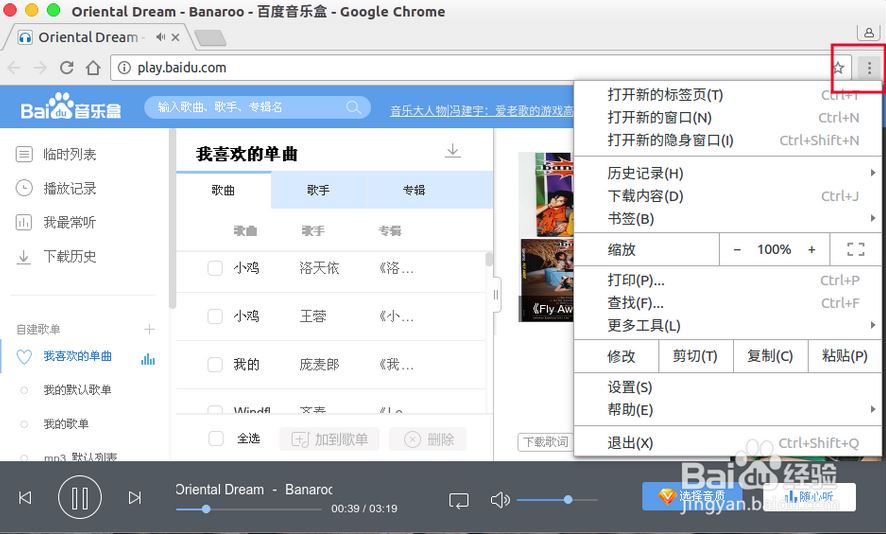Choose 打印(P)... from the menu
This screenshot has height=534, width=886.
[728, 280]
